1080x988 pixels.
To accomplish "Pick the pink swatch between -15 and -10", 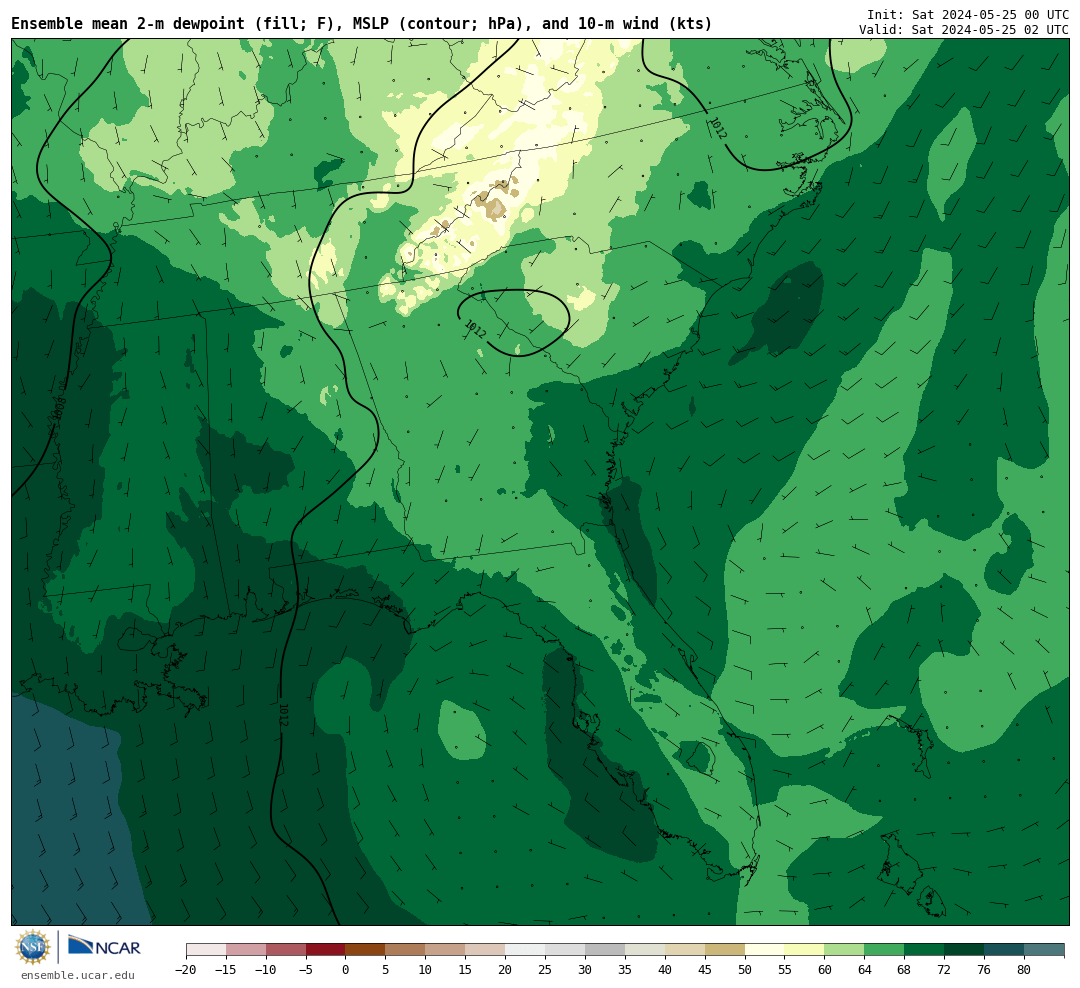I will coord(246,950).
